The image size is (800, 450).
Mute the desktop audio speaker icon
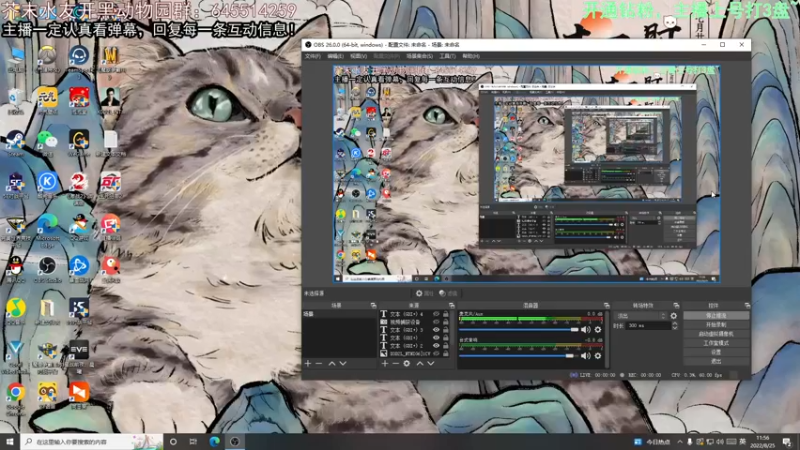click(x=585, y=356)
